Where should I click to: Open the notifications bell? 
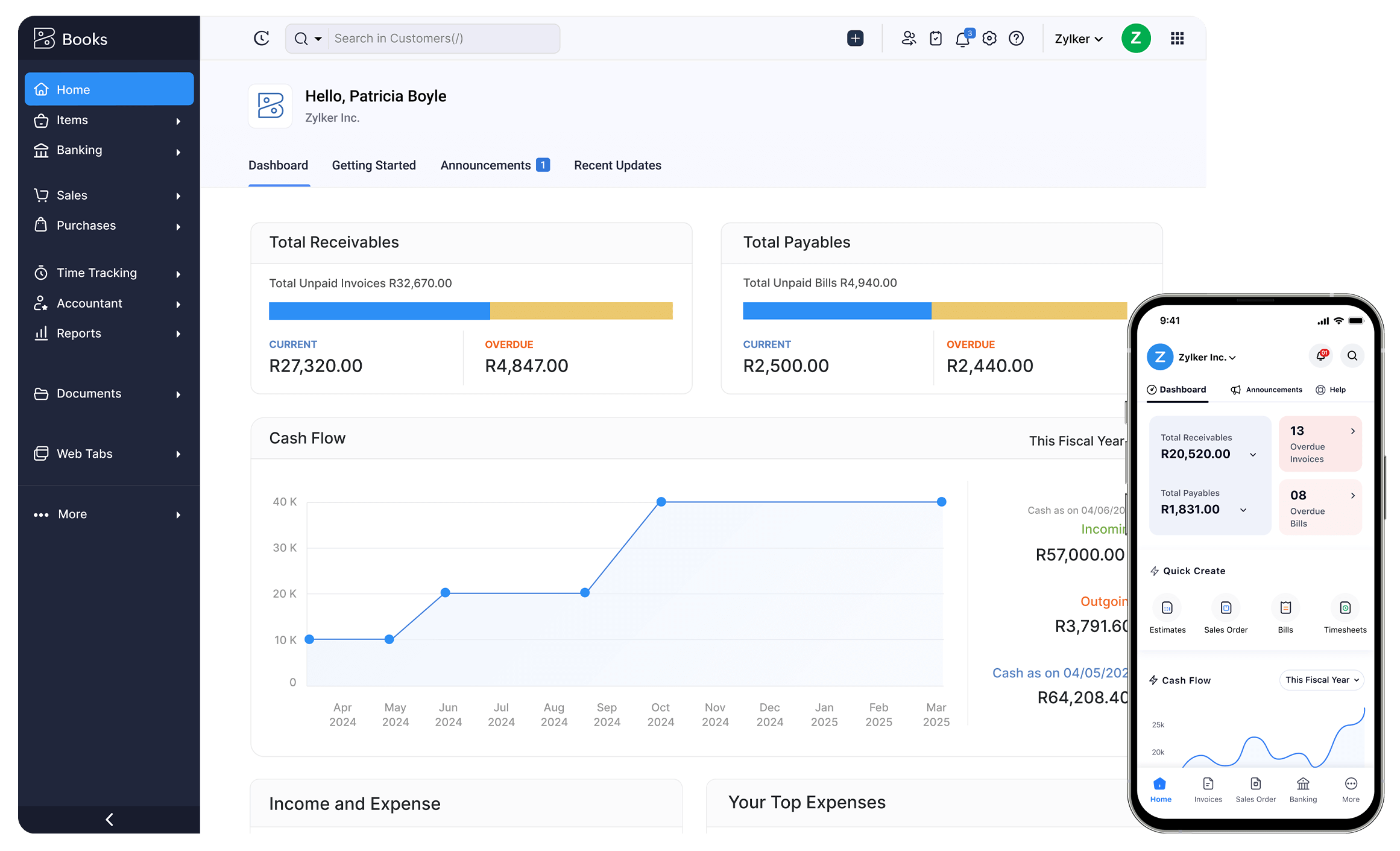click(x=962, y=39)
